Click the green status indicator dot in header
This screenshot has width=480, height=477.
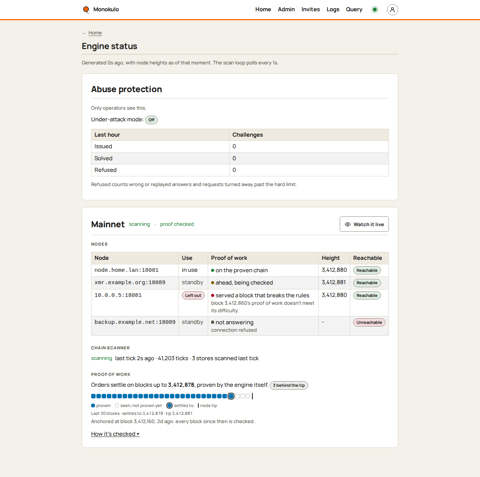click(375, 10)
